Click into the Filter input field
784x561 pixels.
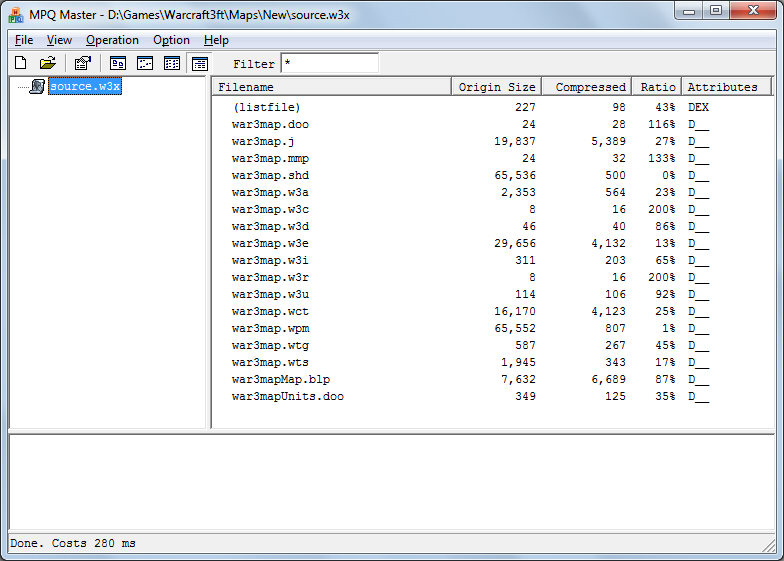330,64
